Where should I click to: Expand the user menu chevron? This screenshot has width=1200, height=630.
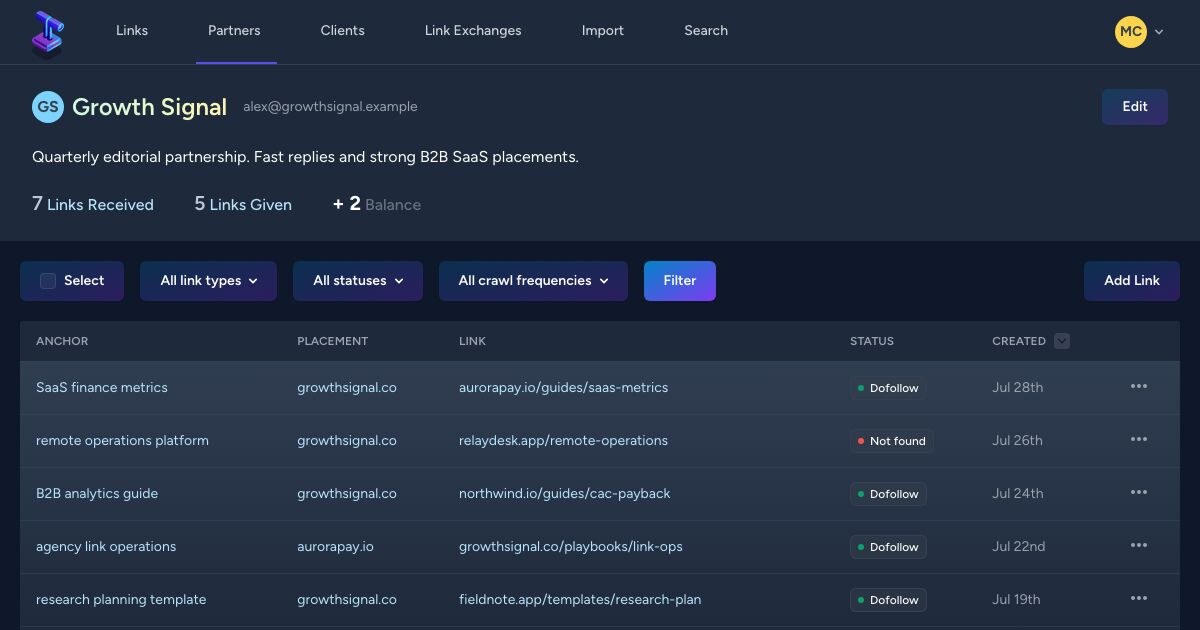pos(1159,32)
